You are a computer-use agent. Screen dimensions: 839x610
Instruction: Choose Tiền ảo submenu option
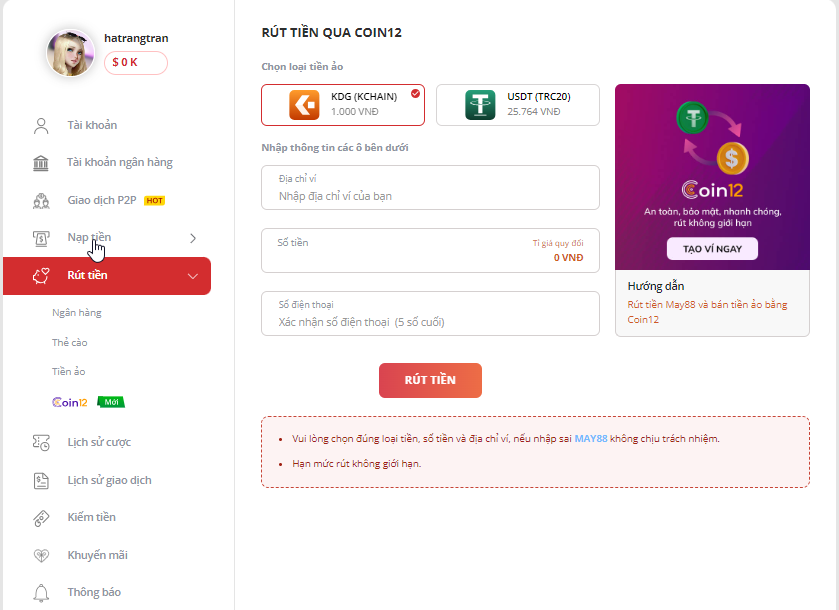[x=69, y=372]
